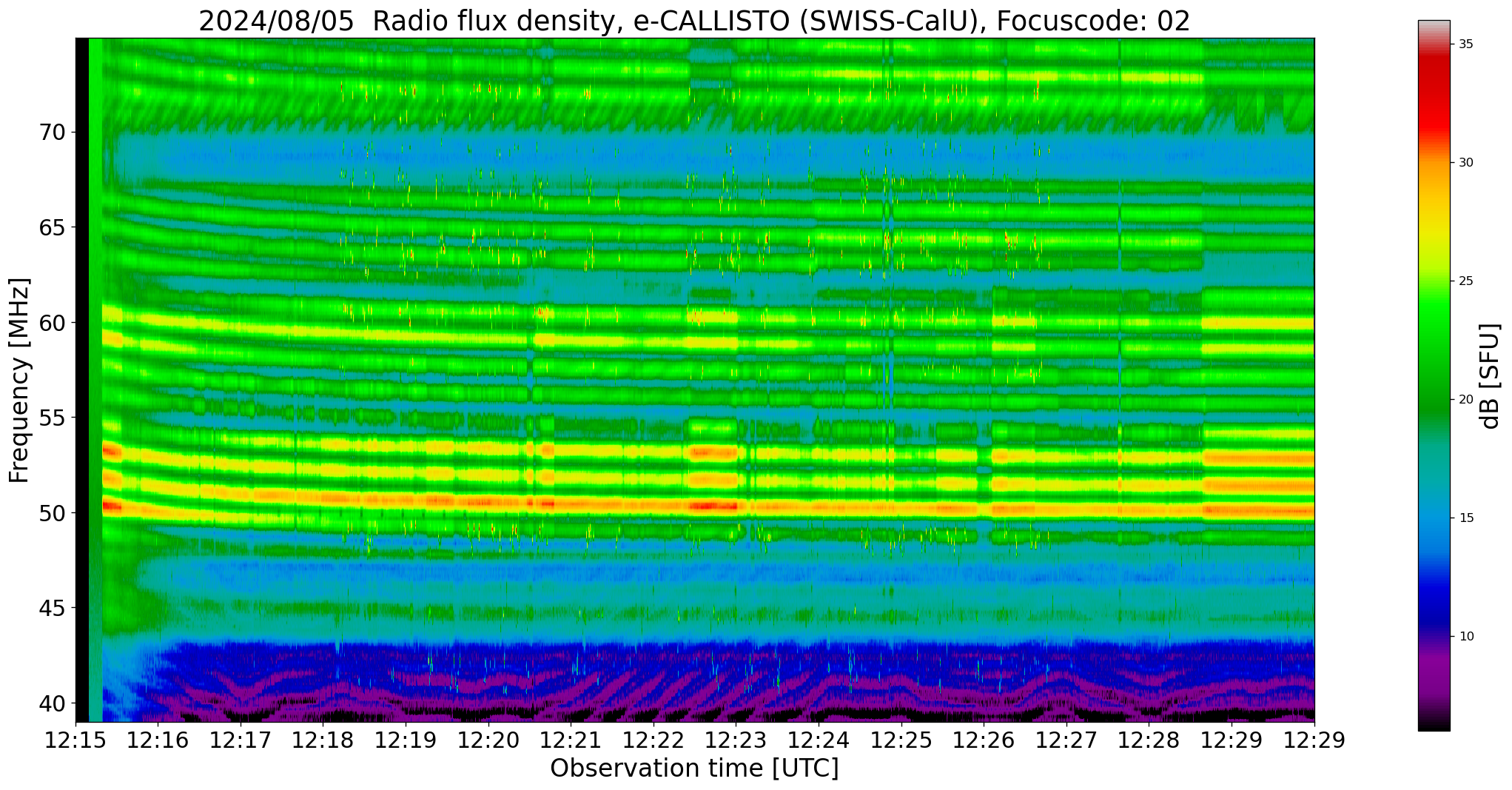Click the 12:26 time tick label
The width and height of the screenshot is (1512, 790).
tap(984, 740)
